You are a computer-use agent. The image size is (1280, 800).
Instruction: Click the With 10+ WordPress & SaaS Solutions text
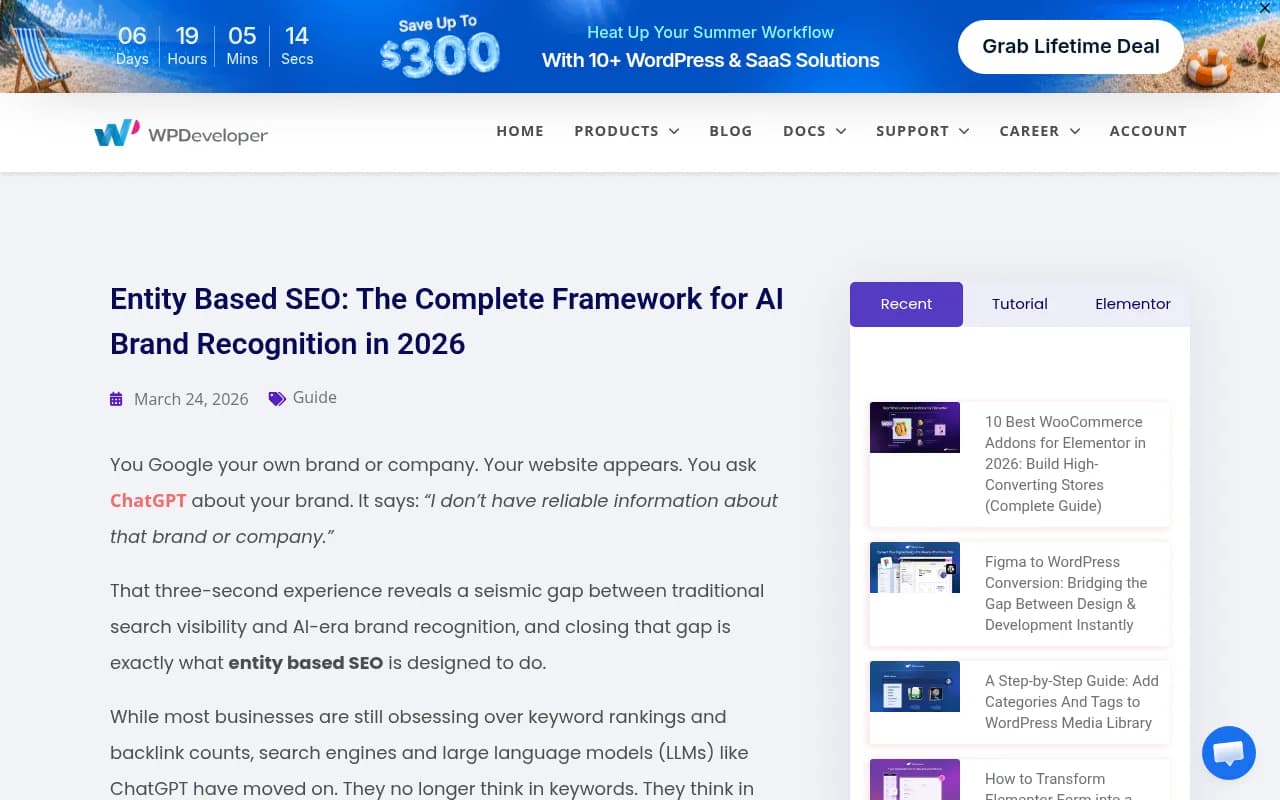(711, 60)
